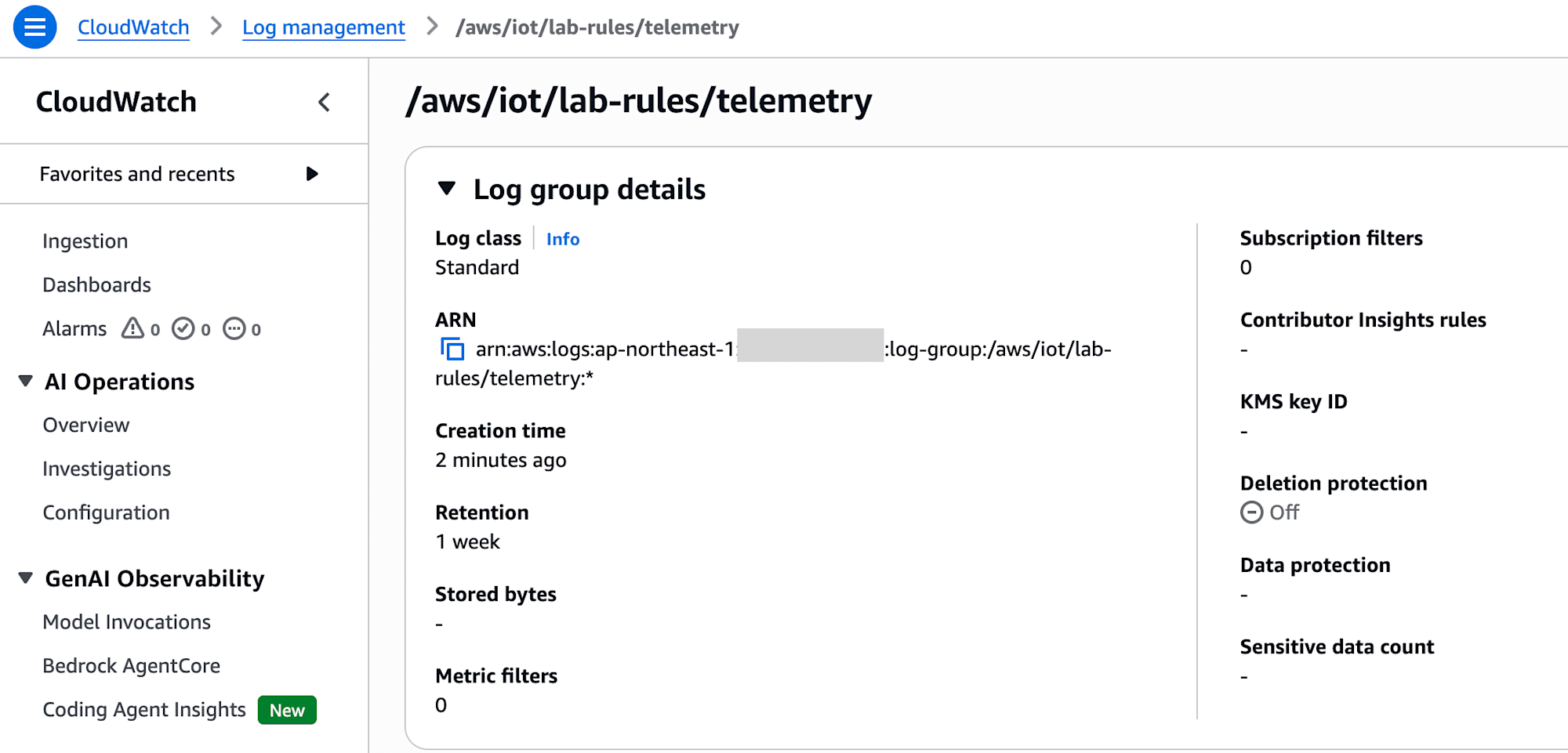Open Investigations page
The height and width of the screenshot is (753, 1568).
107,469
